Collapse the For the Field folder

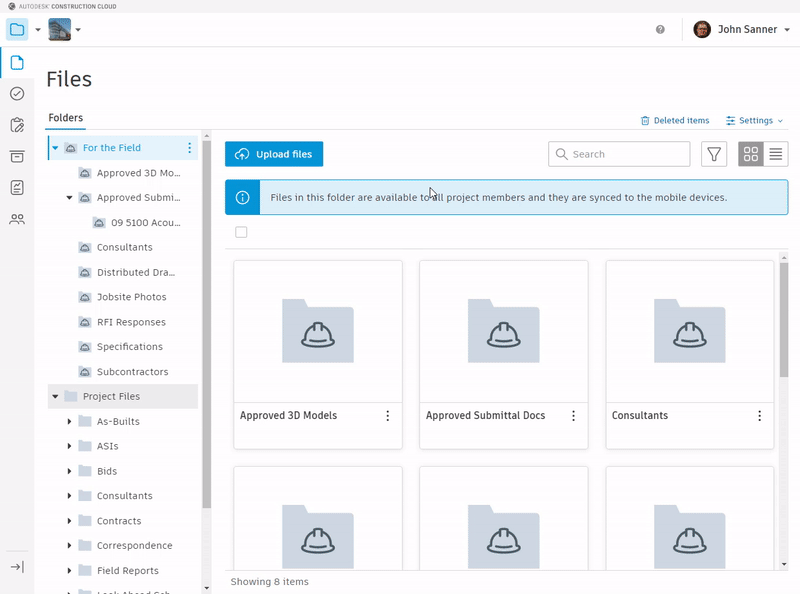(x=55, y=148)
